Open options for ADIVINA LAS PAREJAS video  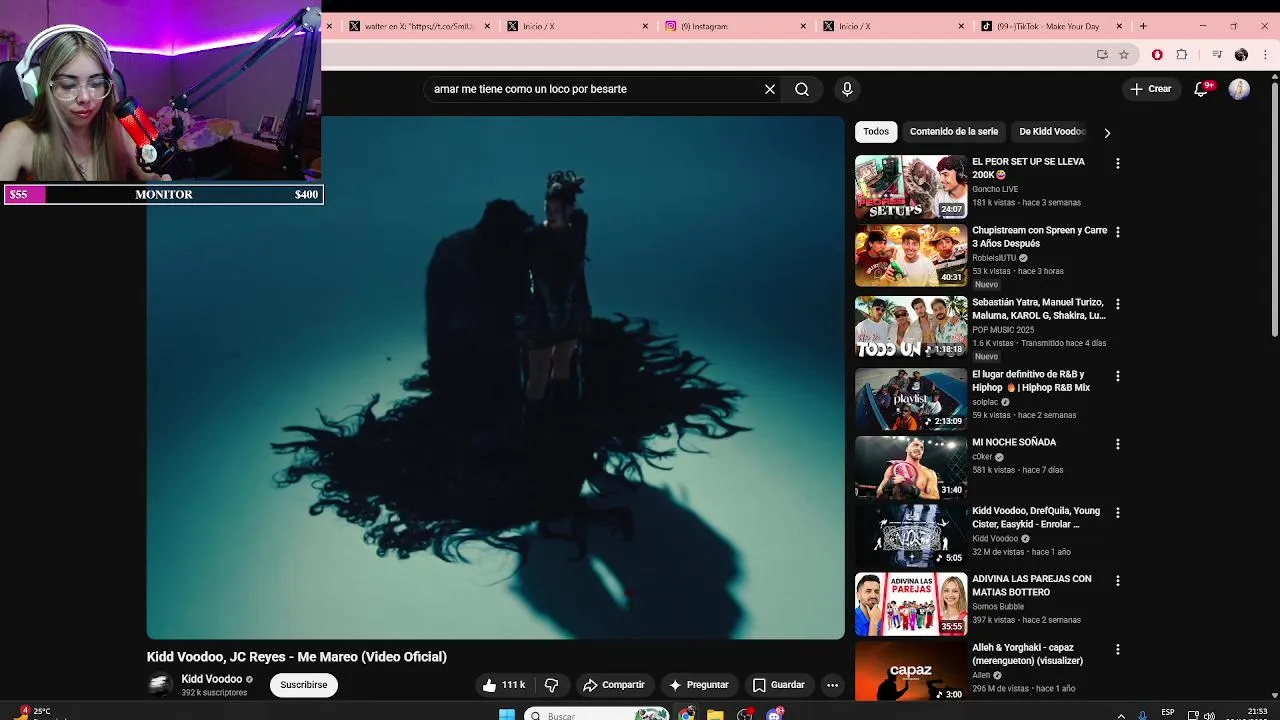pos(1118,581)
